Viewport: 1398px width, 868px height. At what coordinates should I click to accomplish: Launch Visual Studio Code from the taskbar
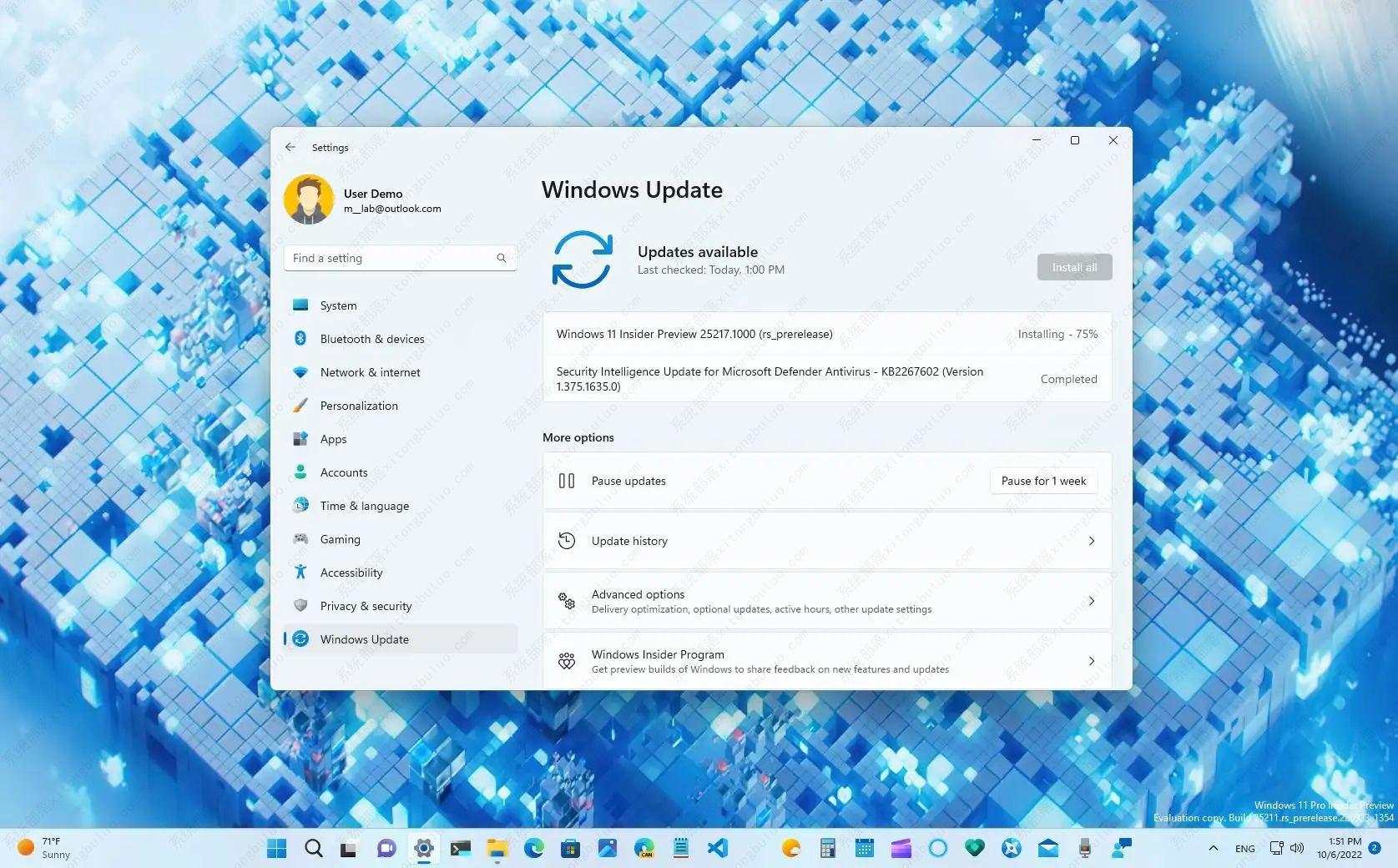[716, 848]
